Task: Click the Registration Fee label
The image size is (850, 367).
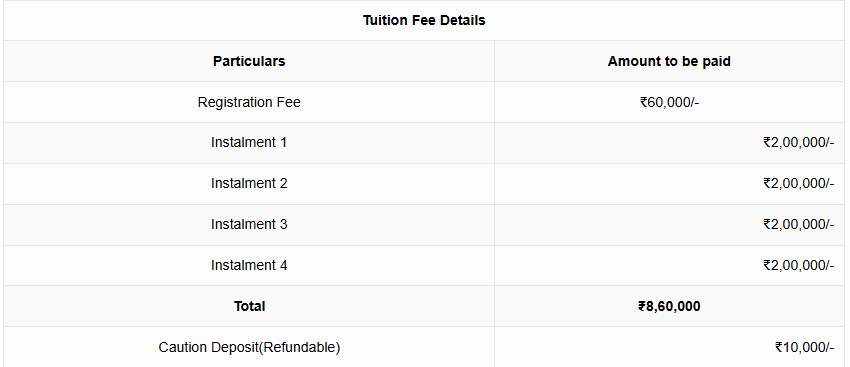Action: pos(249,102)
